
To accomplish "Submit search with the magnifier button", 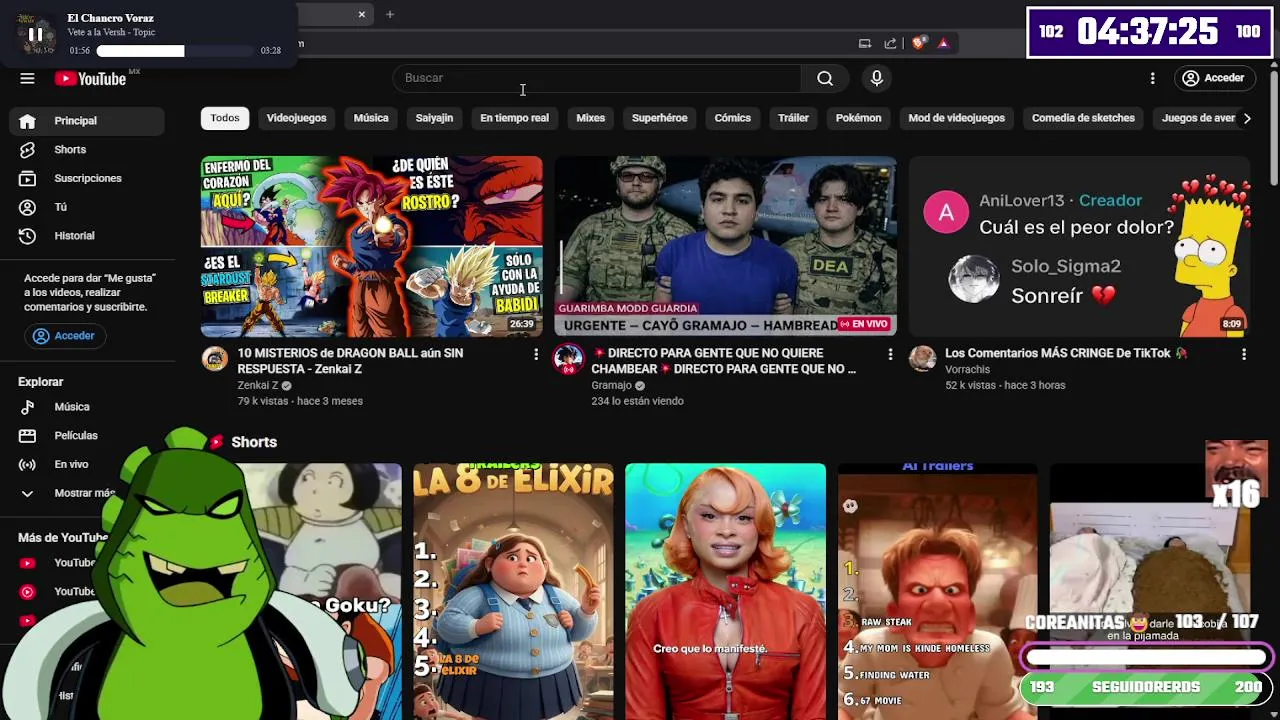I will tap(825, 78).
